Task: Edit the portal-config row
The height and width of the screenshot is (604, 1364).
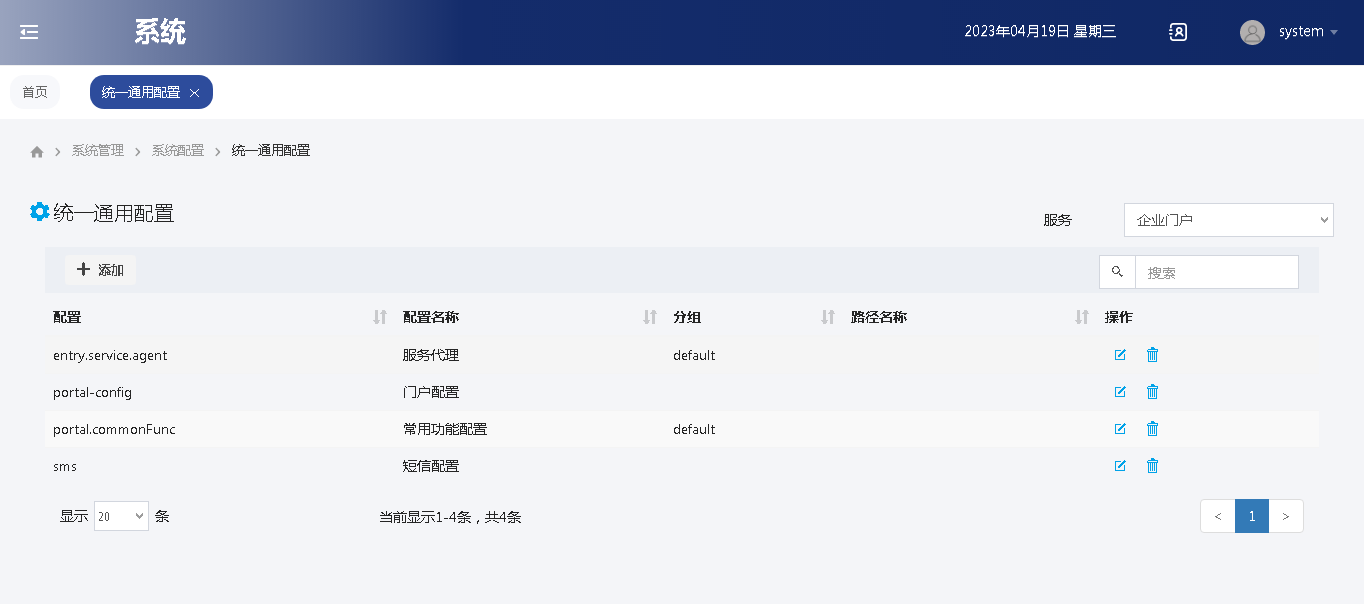Action: point(1120,392)
